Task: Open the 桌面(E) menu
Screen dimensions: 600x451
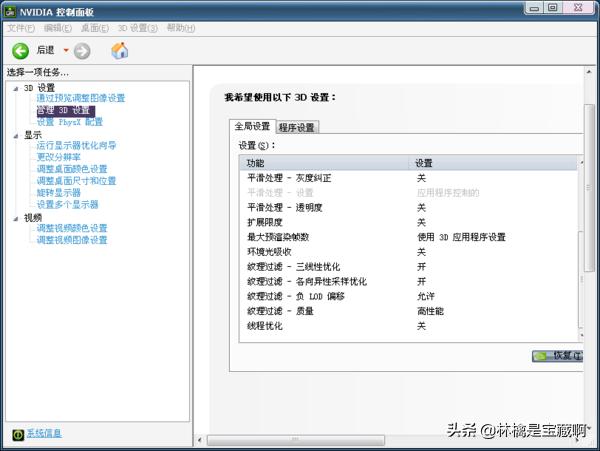Action: (x=95, y=28)
